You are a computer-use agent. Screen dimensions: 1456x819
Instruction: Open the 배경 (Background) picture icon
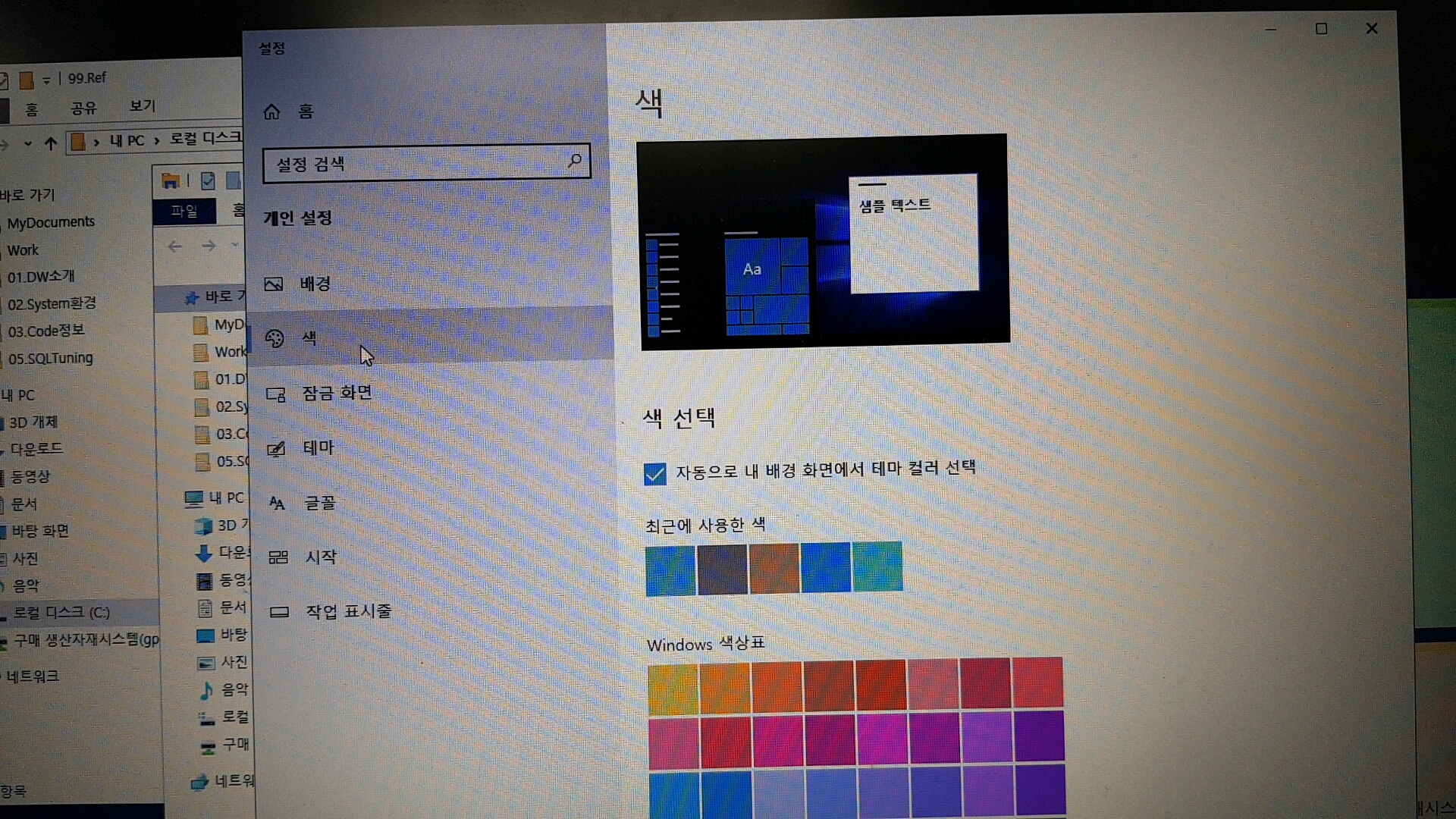(x=273, y=284)
